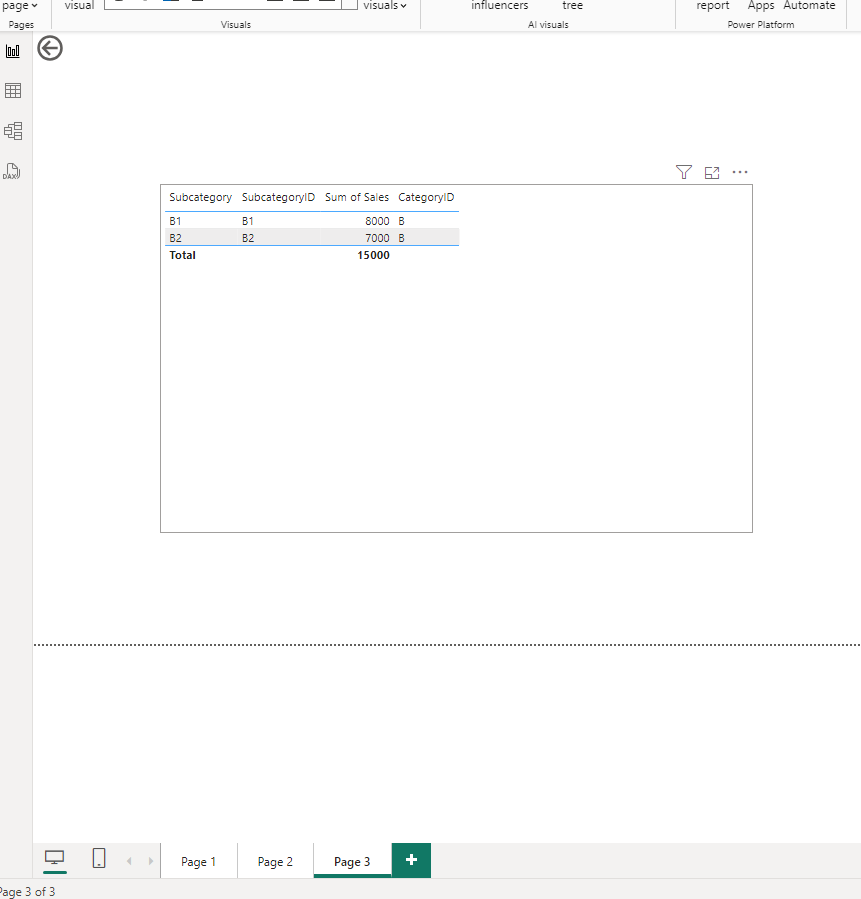Open the page dropdown in ribbon
This screenshot has height=899, width=861.
(x=20, y=6)
